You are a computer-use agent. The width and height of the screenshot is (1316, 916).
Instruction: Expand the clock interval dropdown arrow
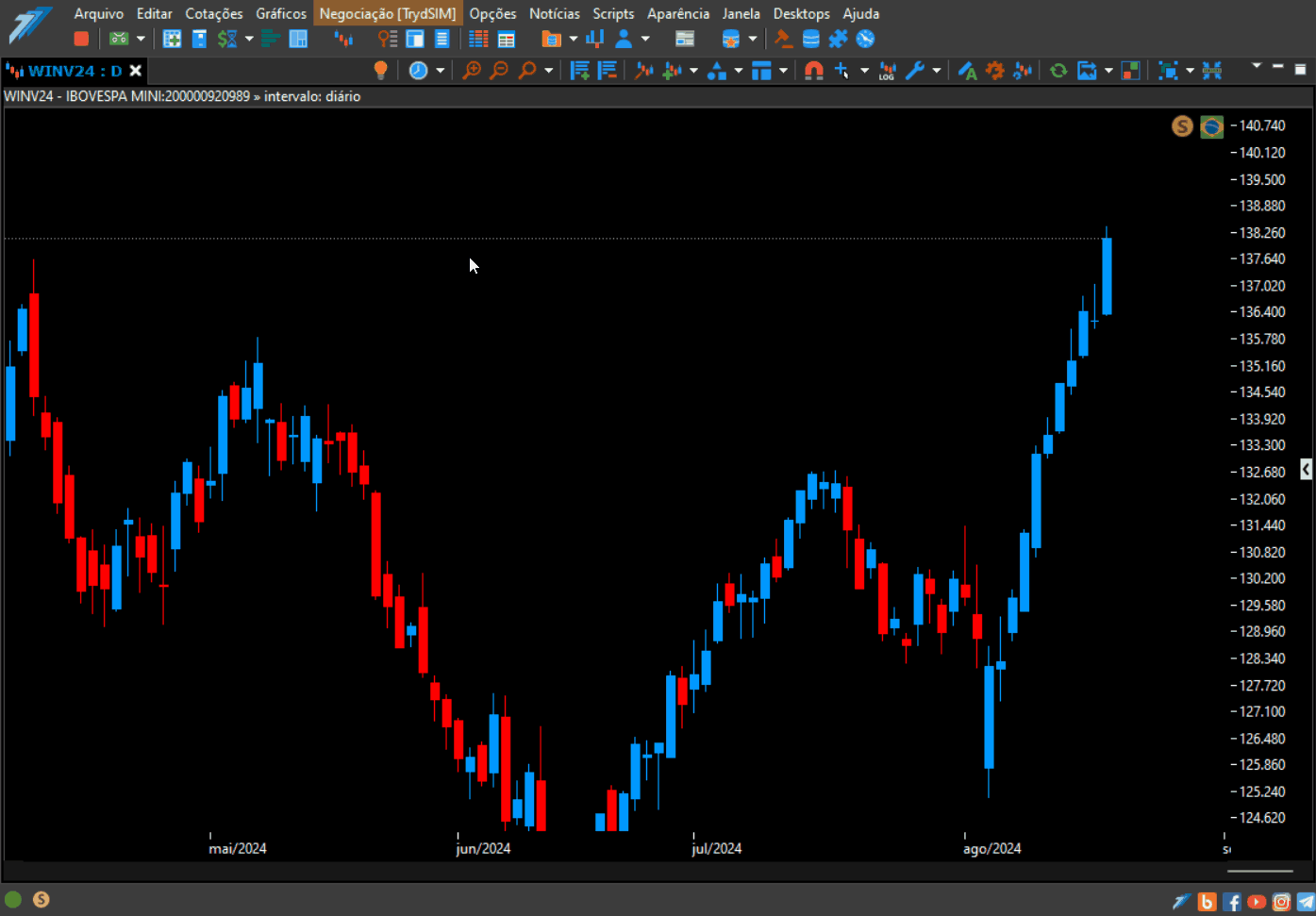click(440, 70)
